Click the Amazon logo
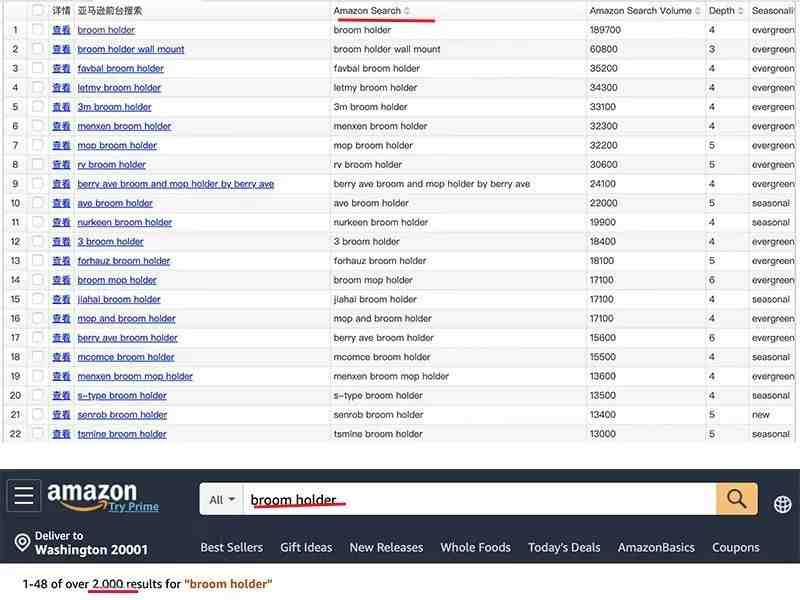The height and width of the screenshot is (600, 800). point(92,494)
